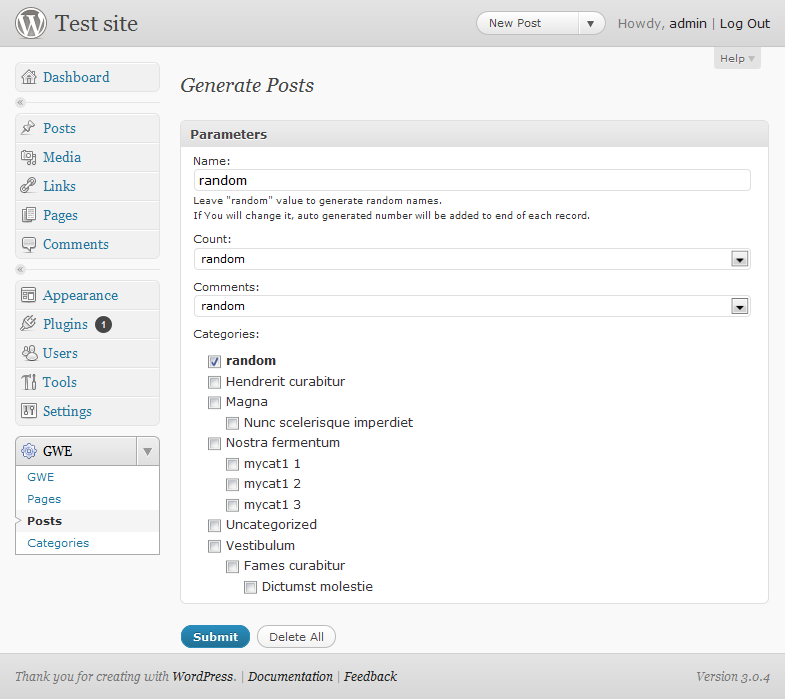The width and height of the screenshot is (785, 699).
Task: Enable the Uncategorized category checkbox
Action: (214, 525)
